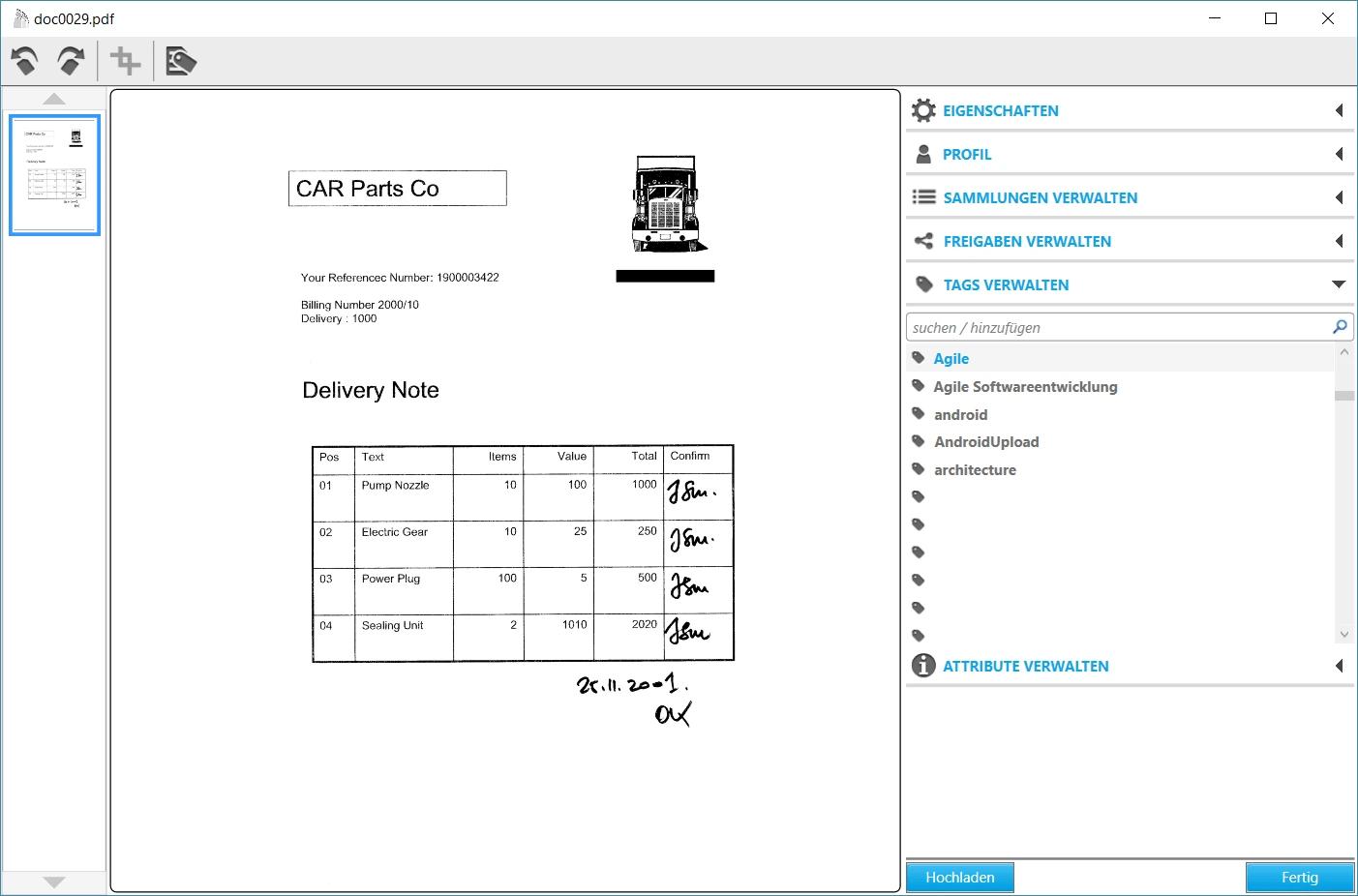The height and width of the screenshot is (896, 1358).
Task: Click the tag stamp toolbar icon
Action: 181,62
